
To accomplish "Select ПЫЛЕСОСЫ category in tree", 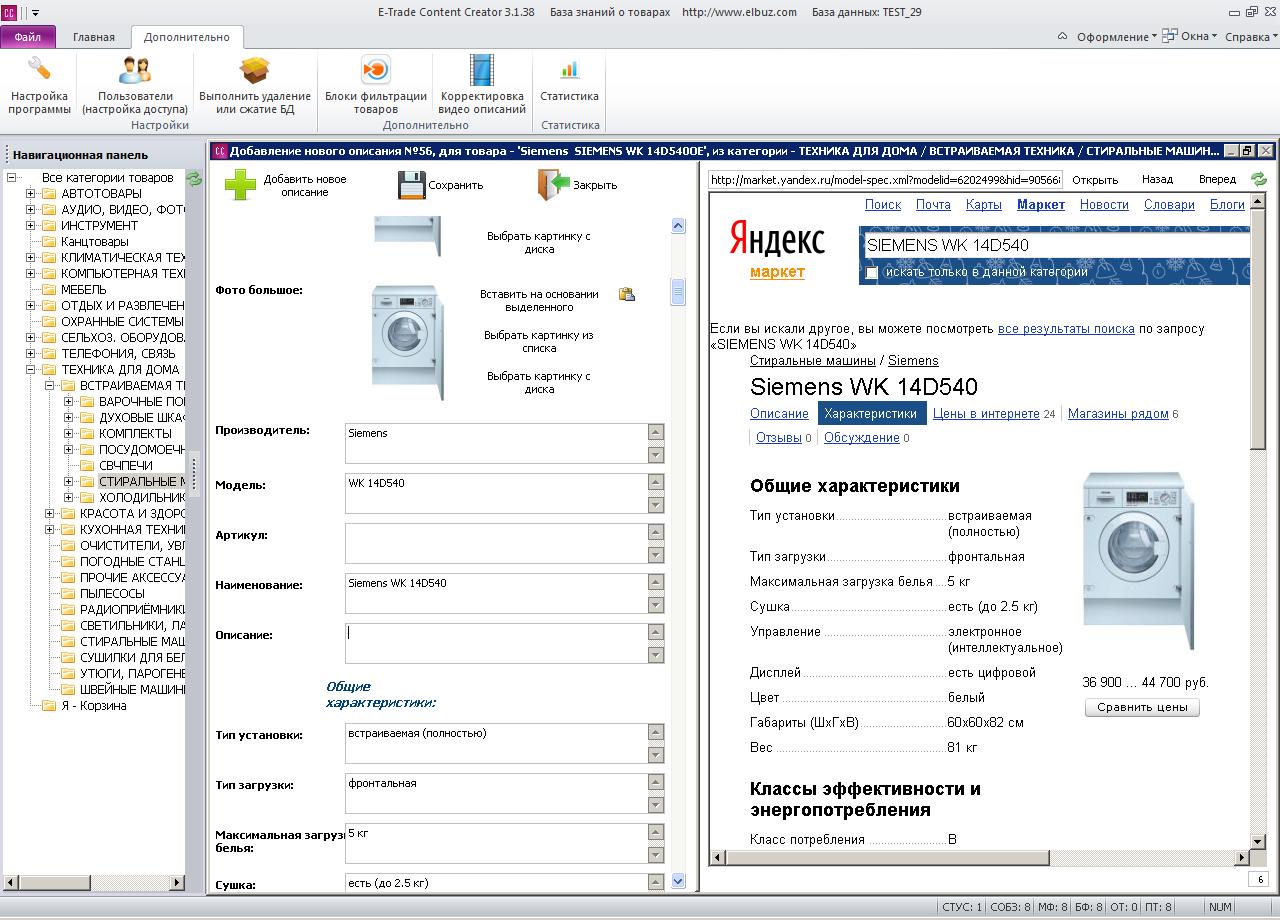I will coord(112,593).
